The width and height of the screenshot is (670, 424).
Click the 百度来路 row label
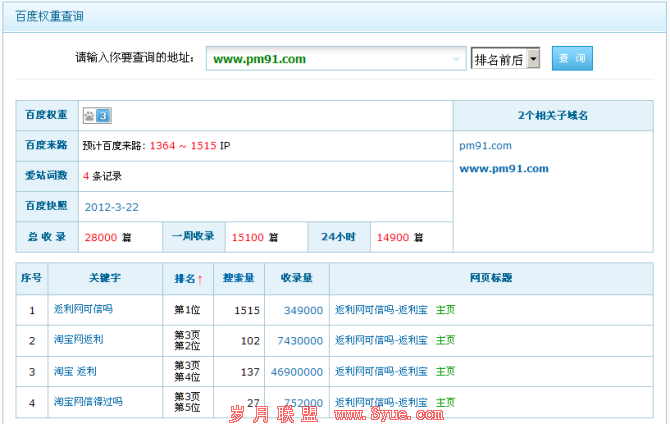(x=47, y=145)
